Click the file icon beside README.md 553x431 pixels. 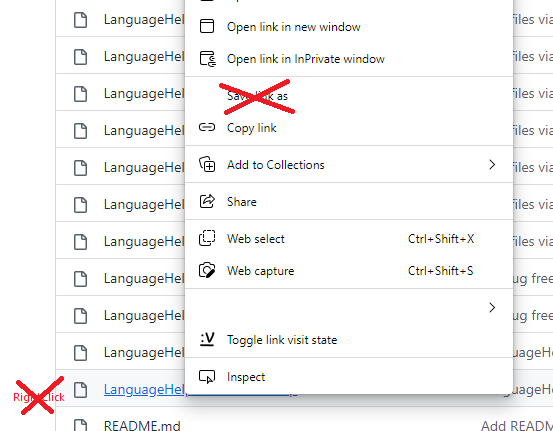coord(80,425)
